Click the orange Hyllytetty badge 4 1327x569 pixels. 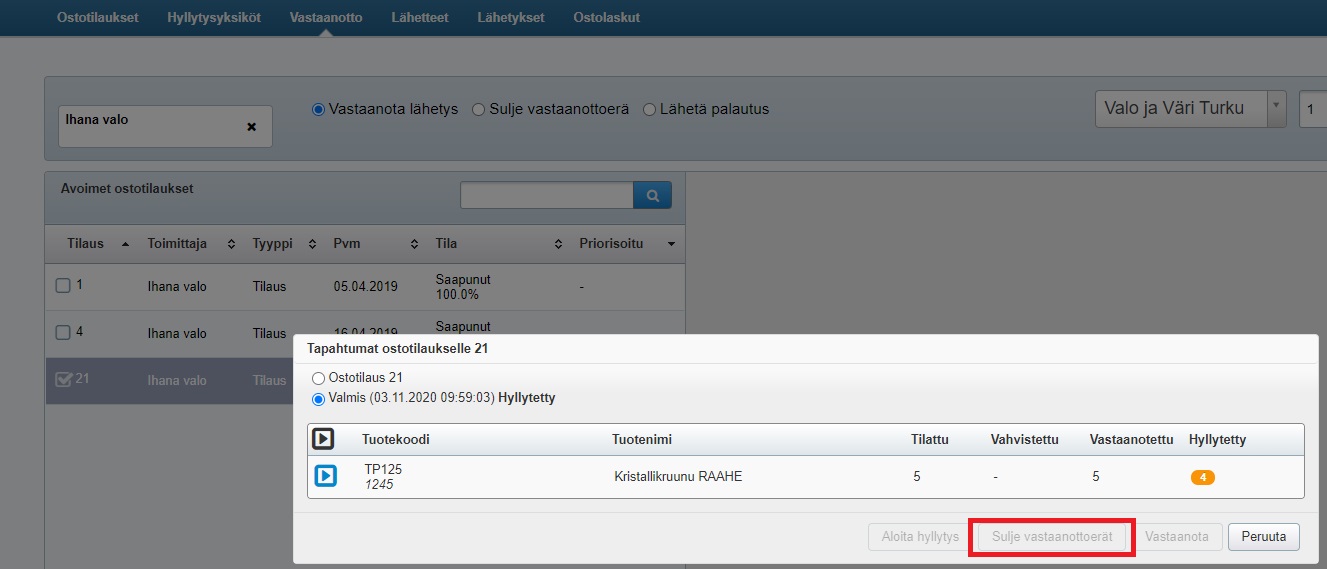point(1203,477)
